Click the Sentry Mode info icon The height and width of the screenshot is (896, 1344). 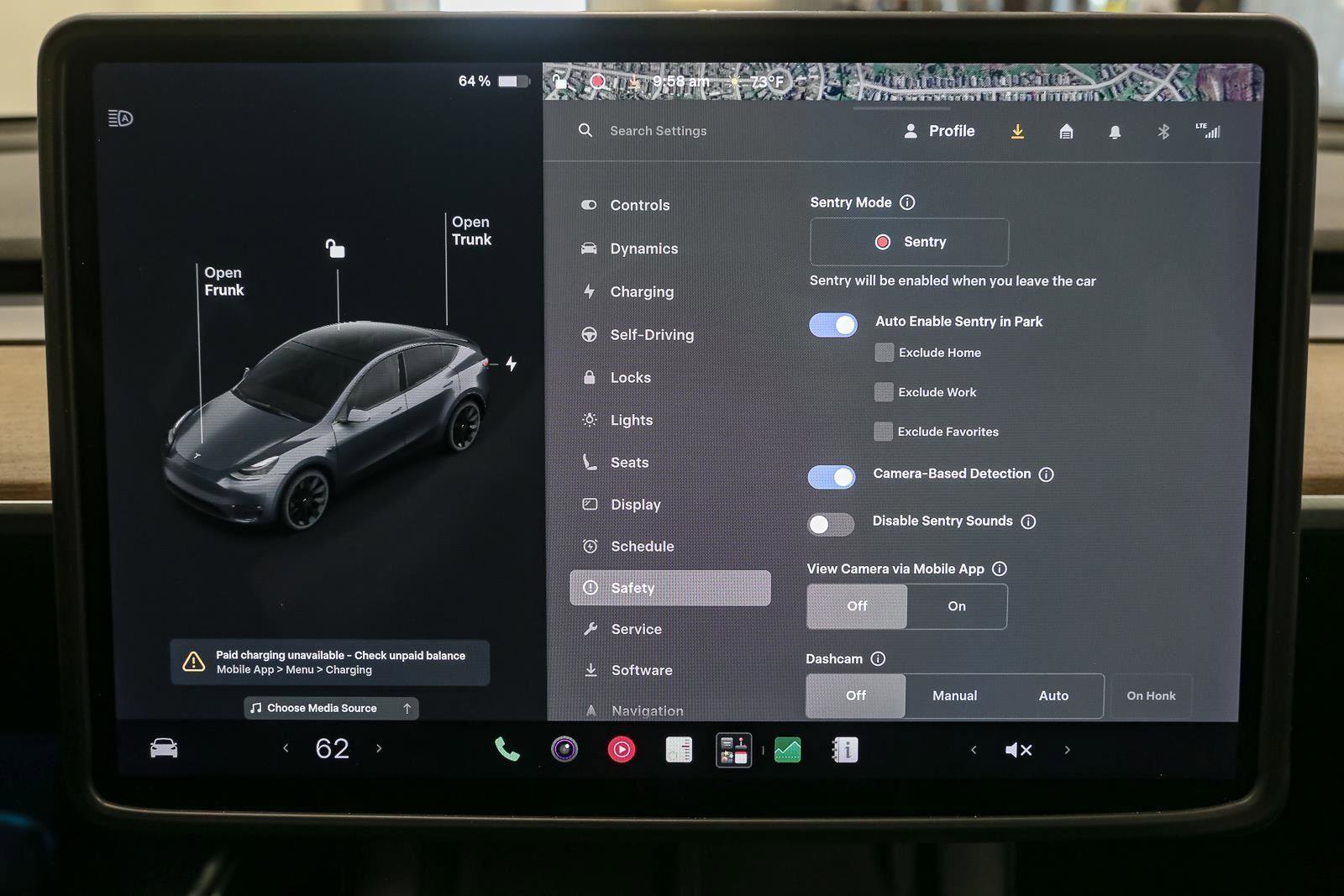(x=907, y=202)
